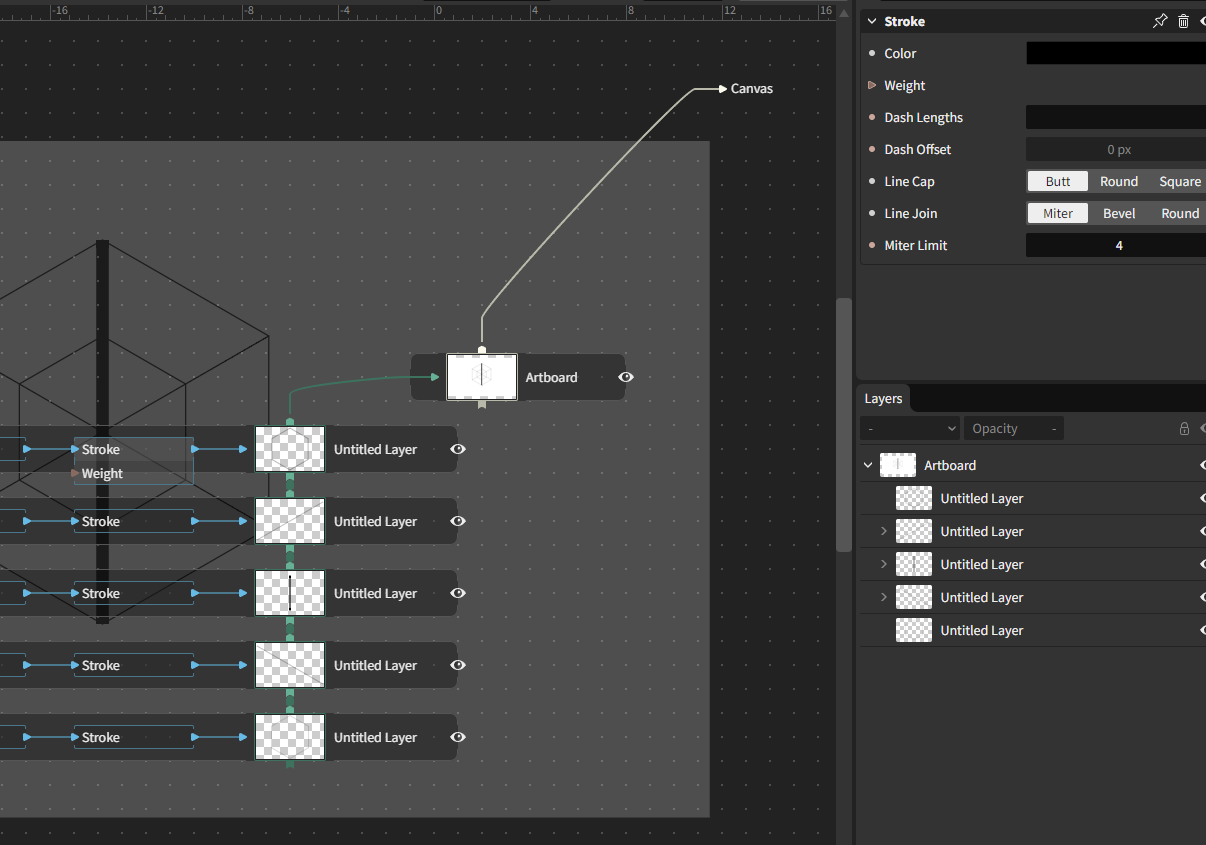
Task: Select the Stroke node with Weight
Action: click(x=133, y=461)
